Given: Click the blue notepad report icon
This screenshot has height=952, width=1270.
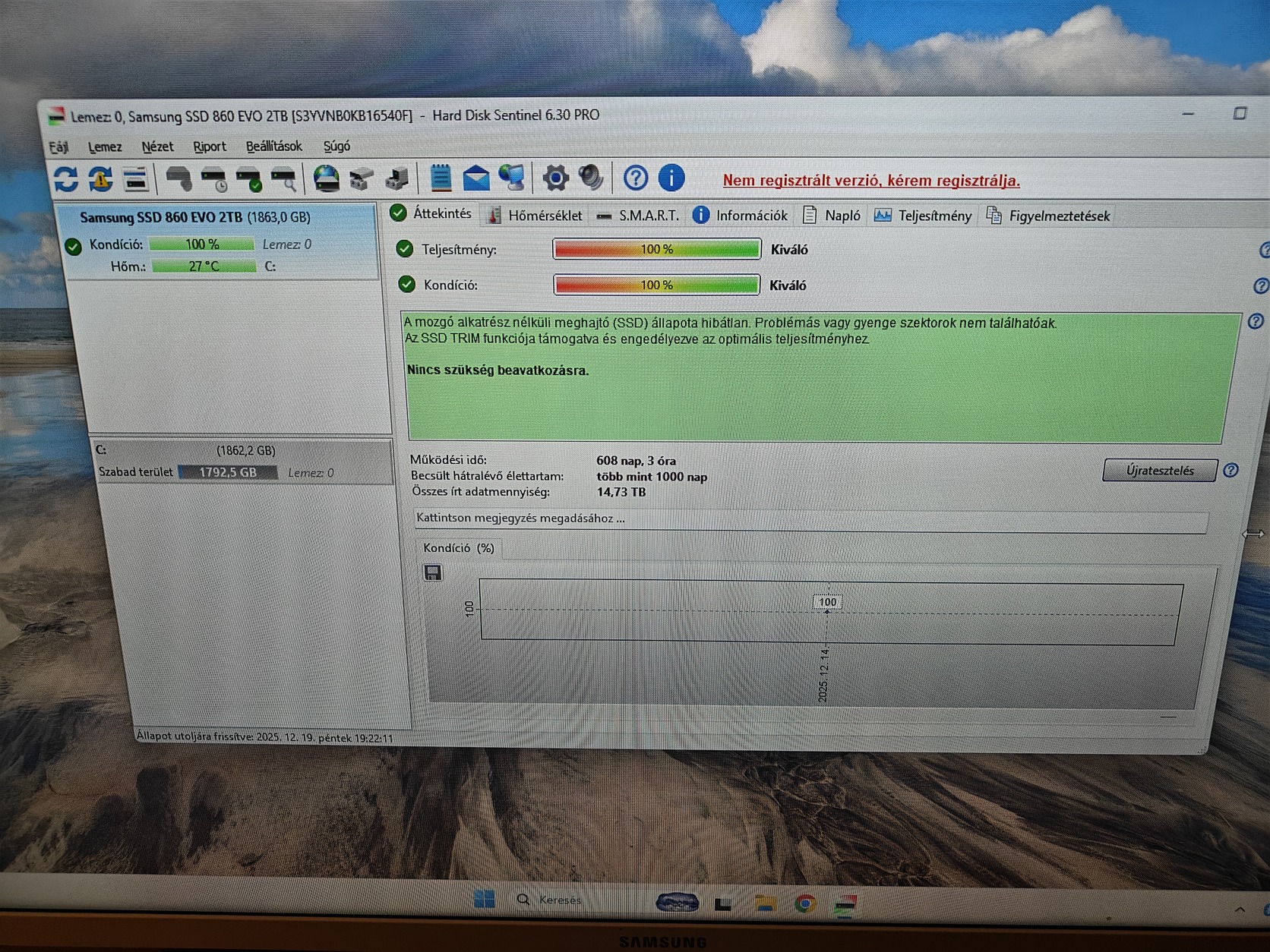Looking at the screenshot, I should (x=441, y=178).
